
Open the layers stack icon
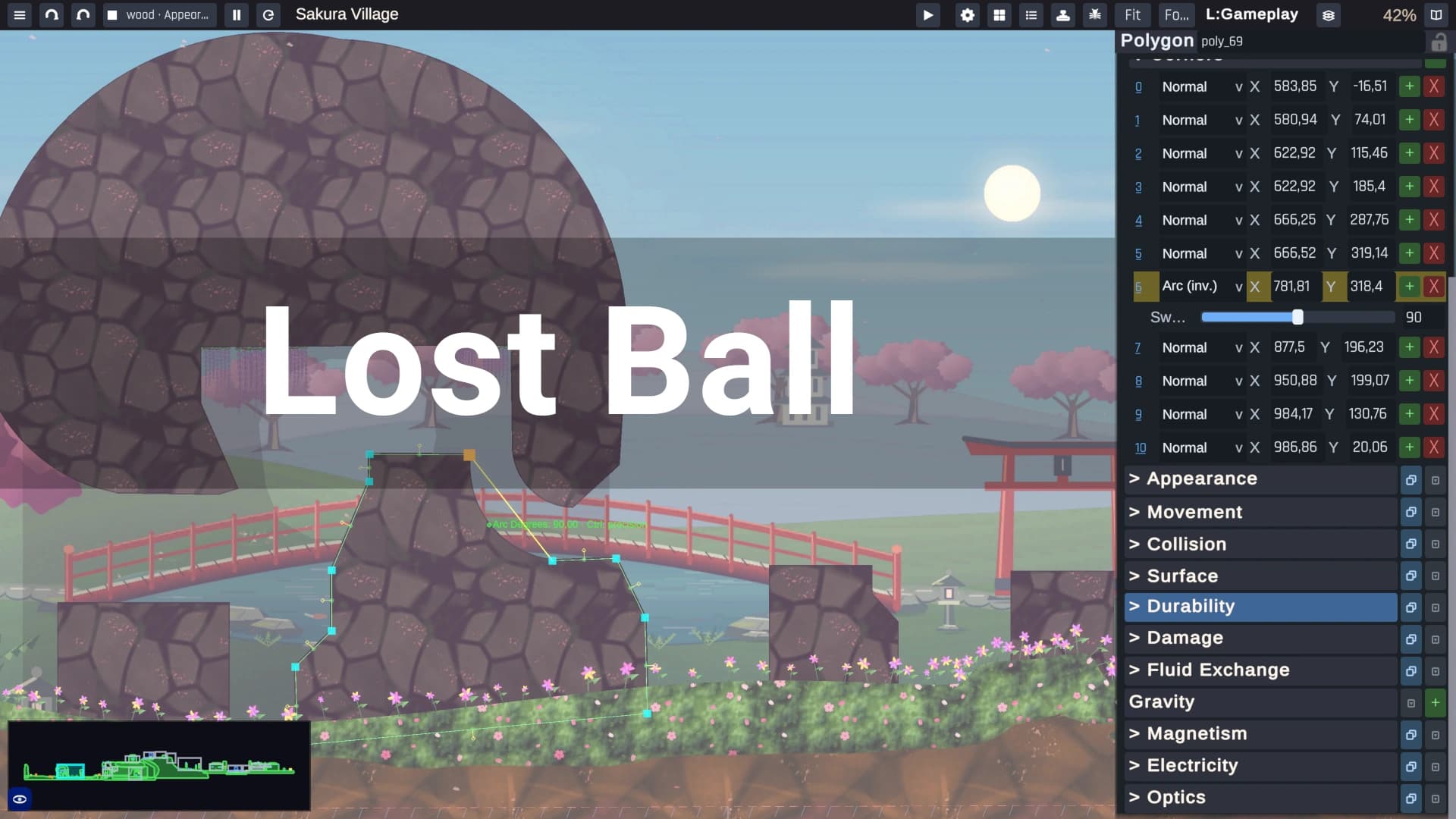[x=1328, y=14]
